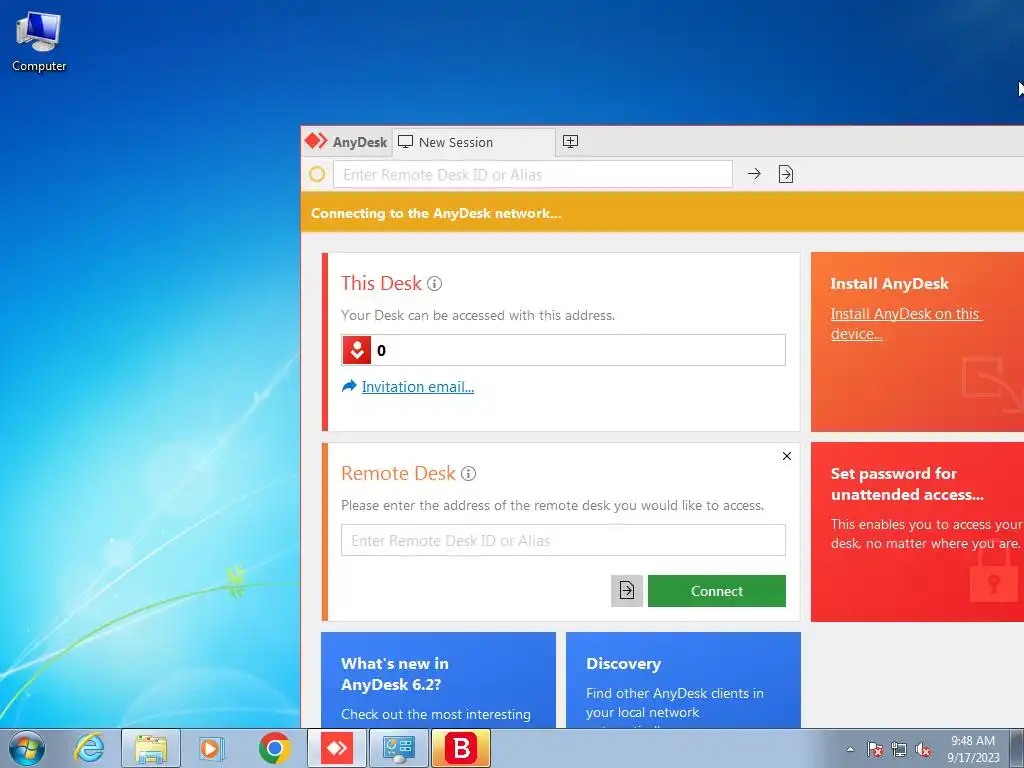Open the Invitation email link

tap(418, 387)
